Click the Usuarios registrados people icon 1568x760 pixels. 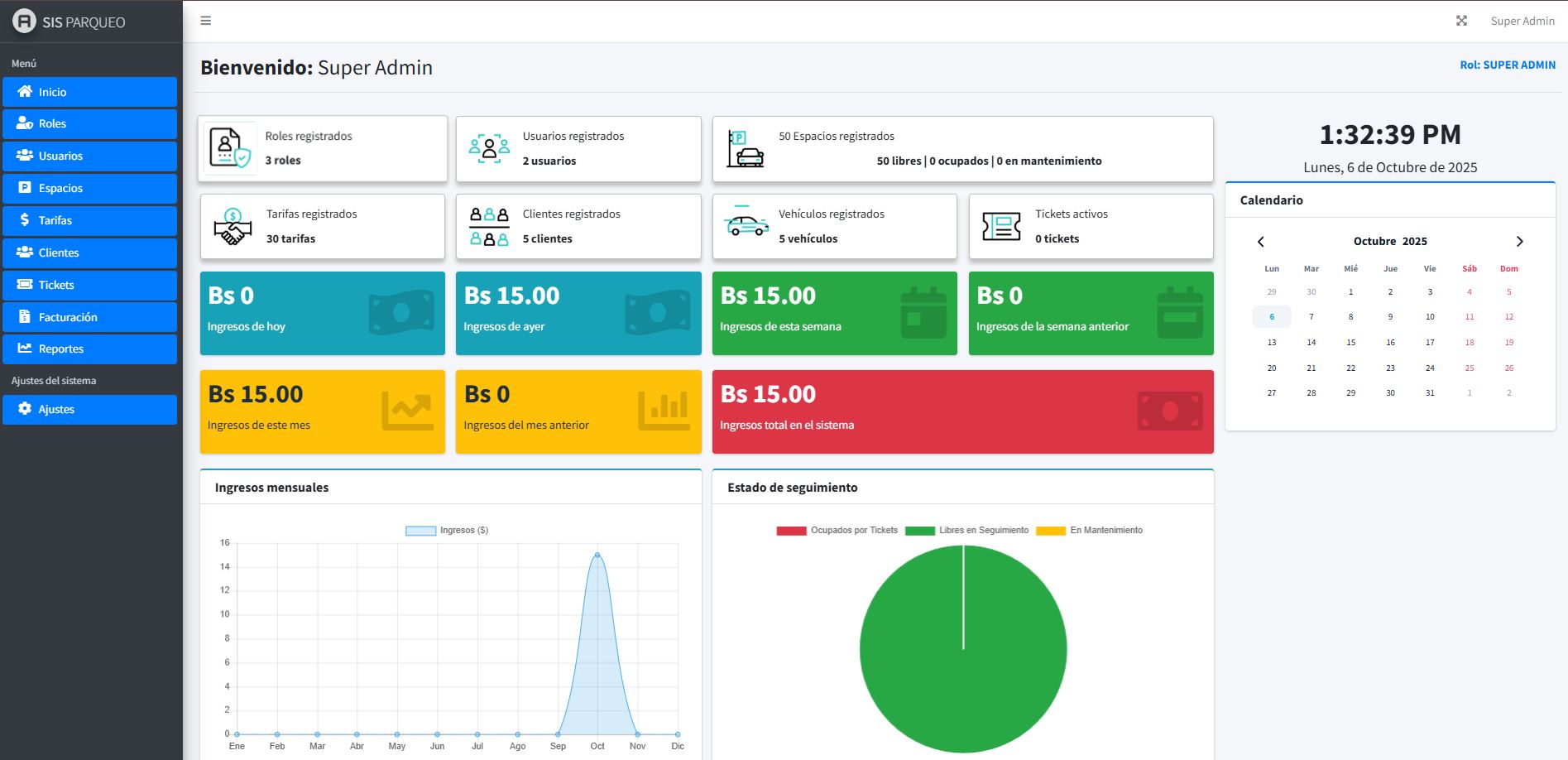[489, 148]
